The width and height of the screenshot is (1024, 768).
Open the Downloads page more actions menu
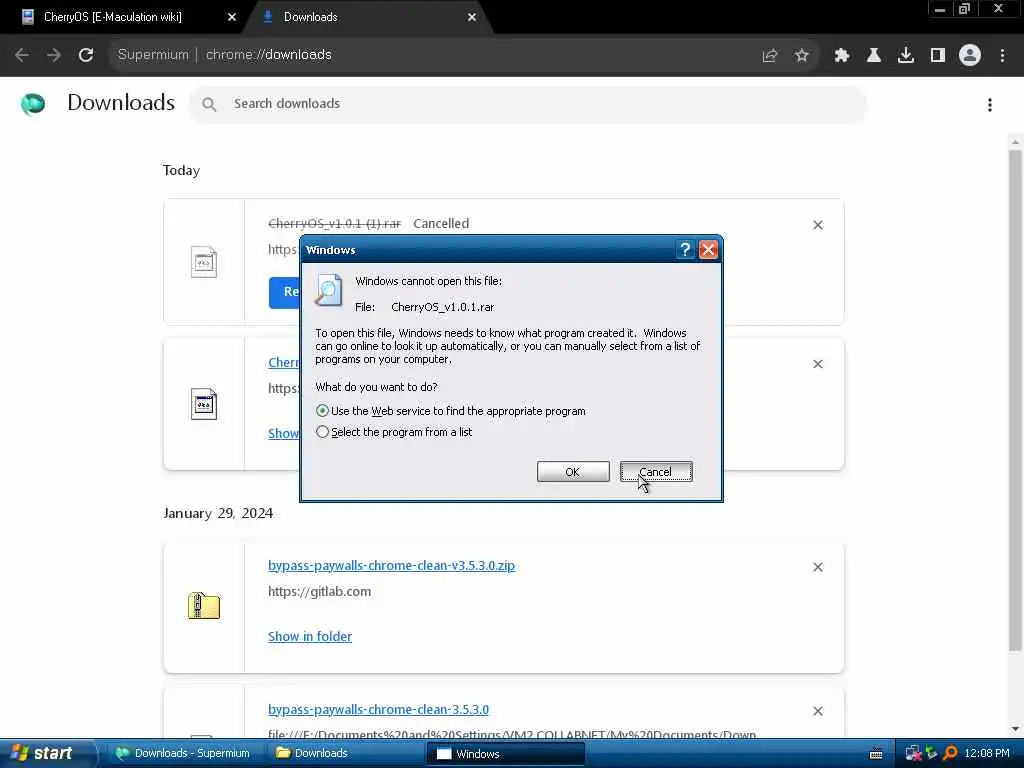pyautogui.click(x=990, y=105)
